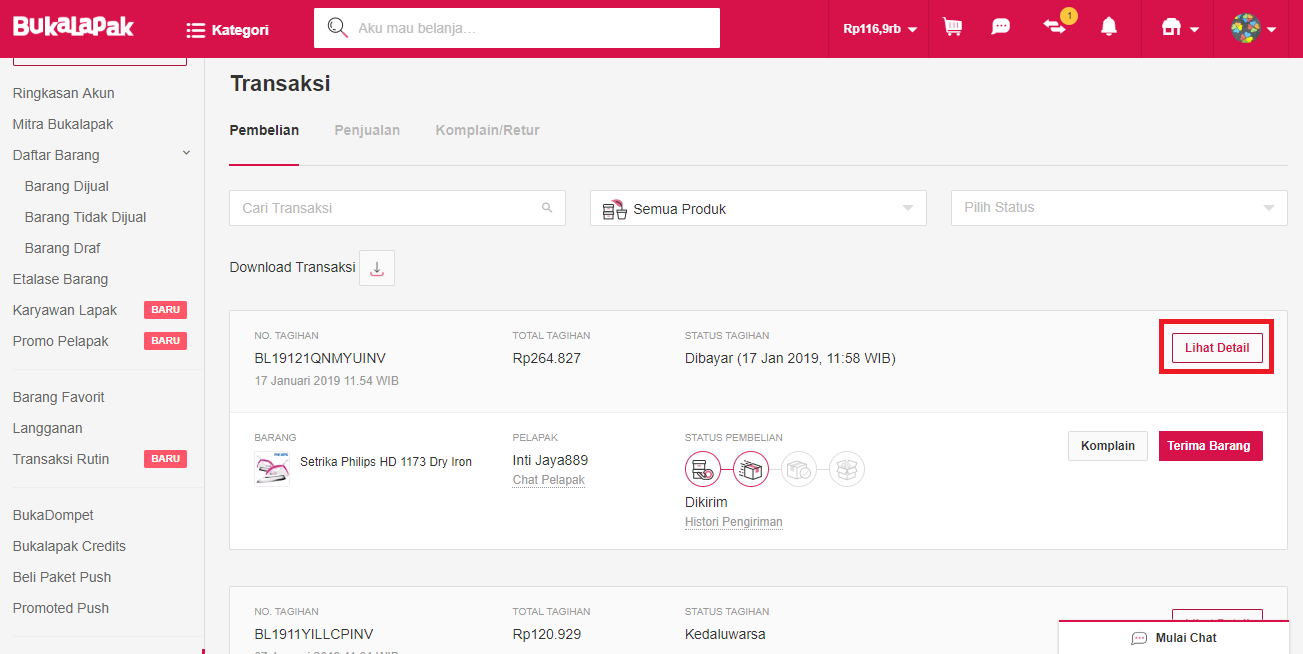Open the chat messages icon
Image resolution: width=1303 pixels, height=654 pixels.
pos(1001,28)
